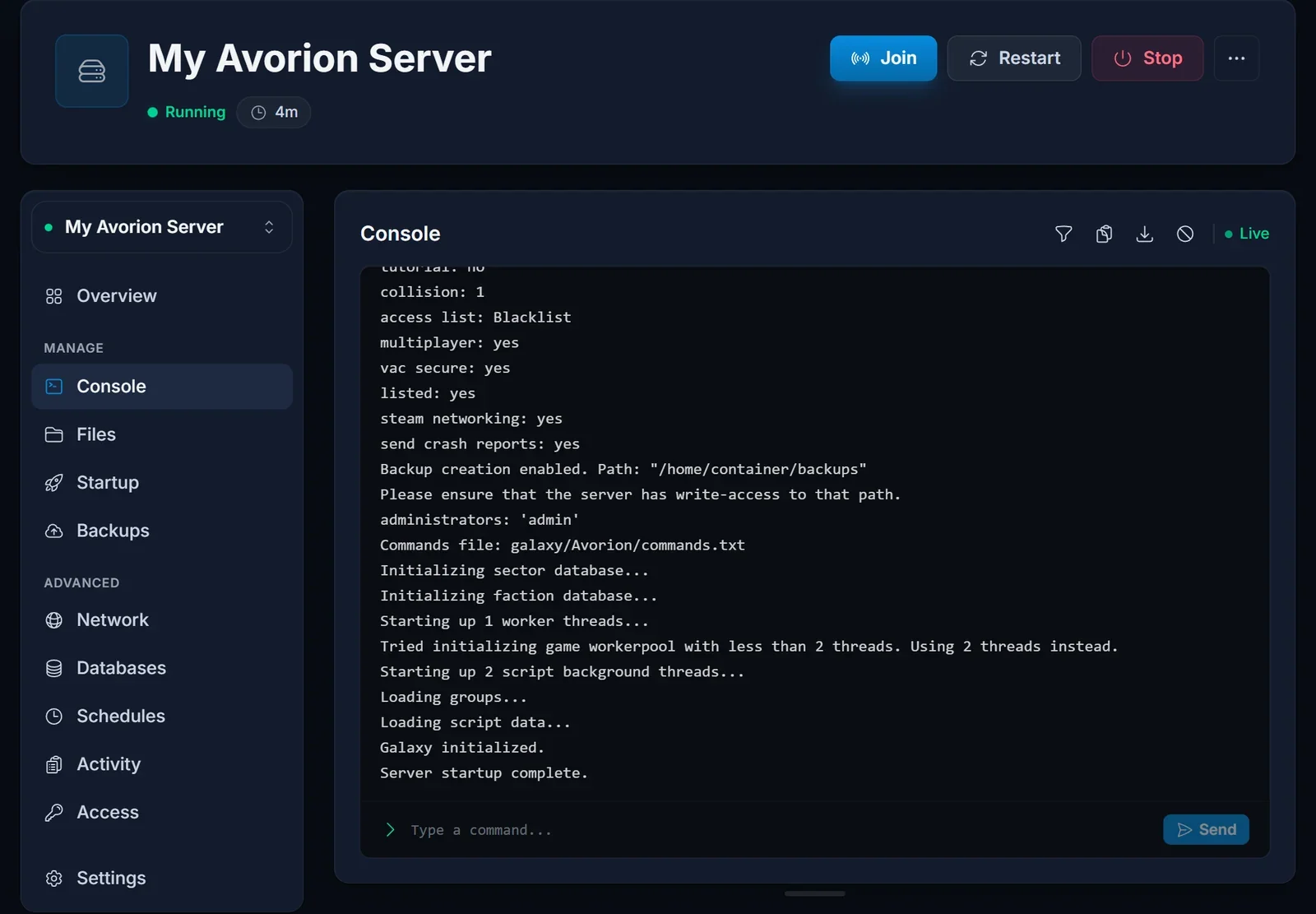Send the console command
The height and width of the screenshot is (914, 1316).
tap(1206, 829)
